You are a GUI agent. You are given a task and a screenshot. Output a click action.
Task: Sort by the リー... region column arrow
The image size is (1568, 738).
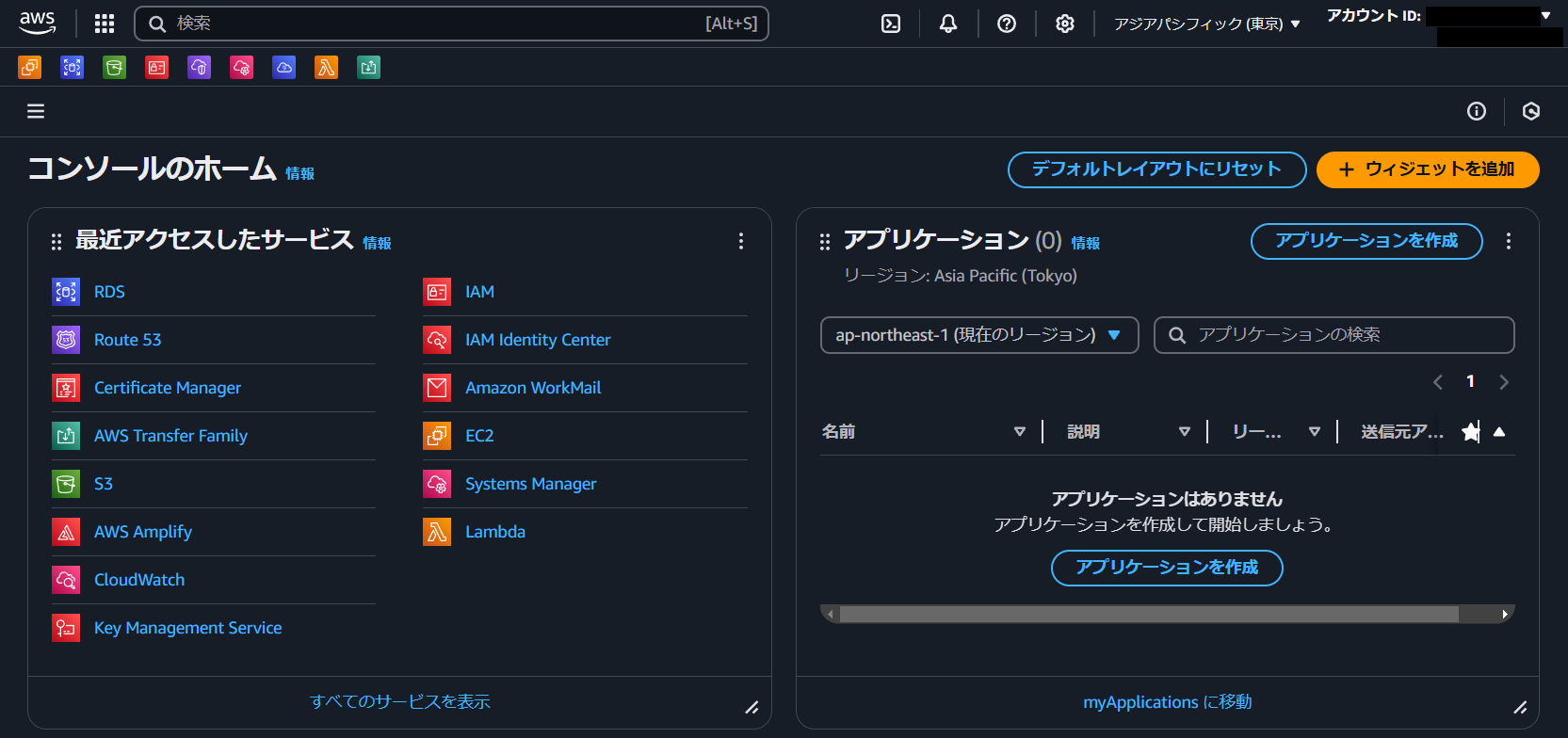(1315, 432)
